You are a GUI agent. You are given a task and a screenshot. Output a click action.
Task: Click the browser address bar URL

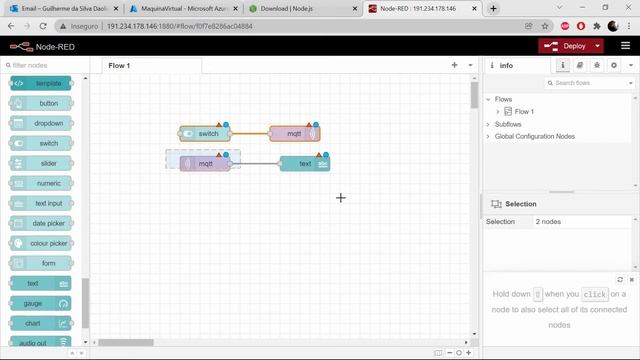pos(180,26)
